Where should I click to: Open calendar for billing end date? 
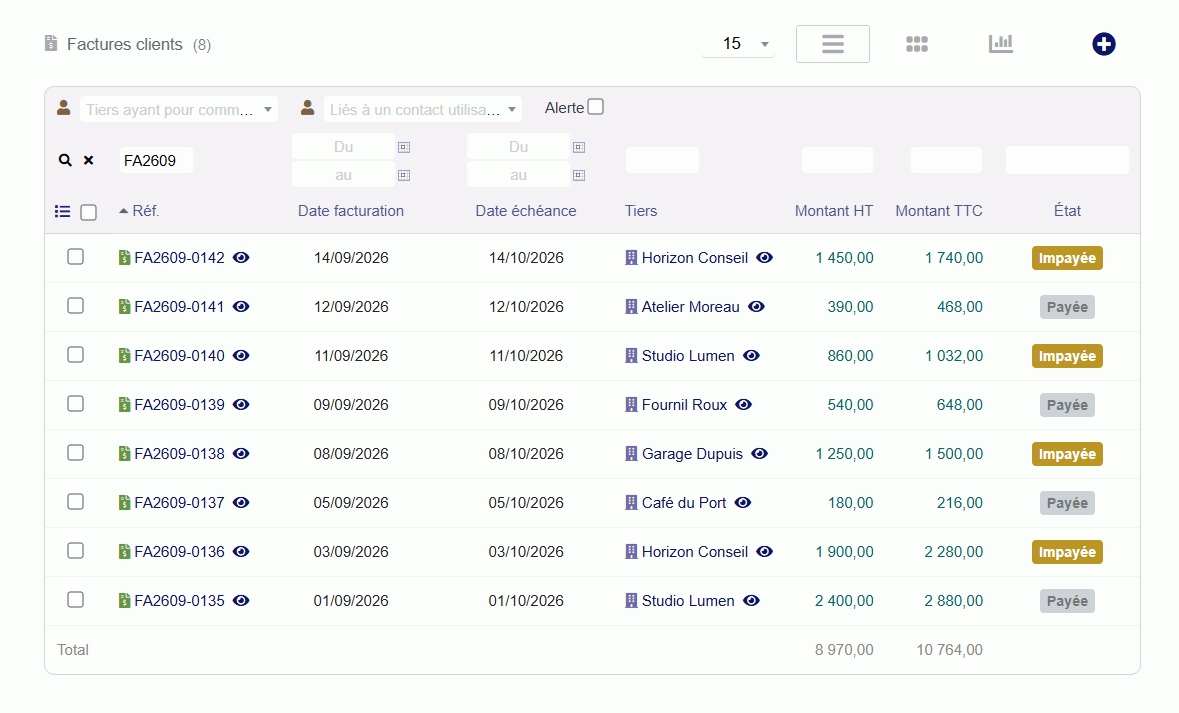(404, 175)
